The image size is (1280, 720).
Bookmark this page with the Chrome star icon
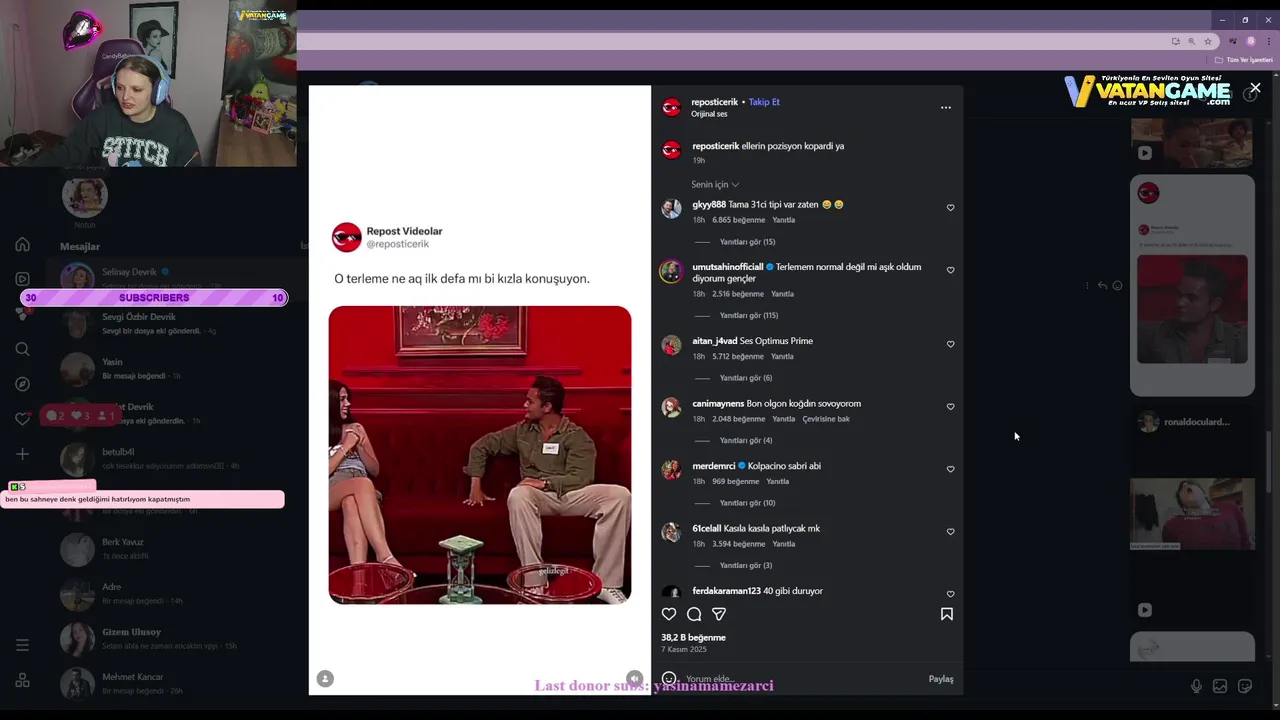(1208, 41)
